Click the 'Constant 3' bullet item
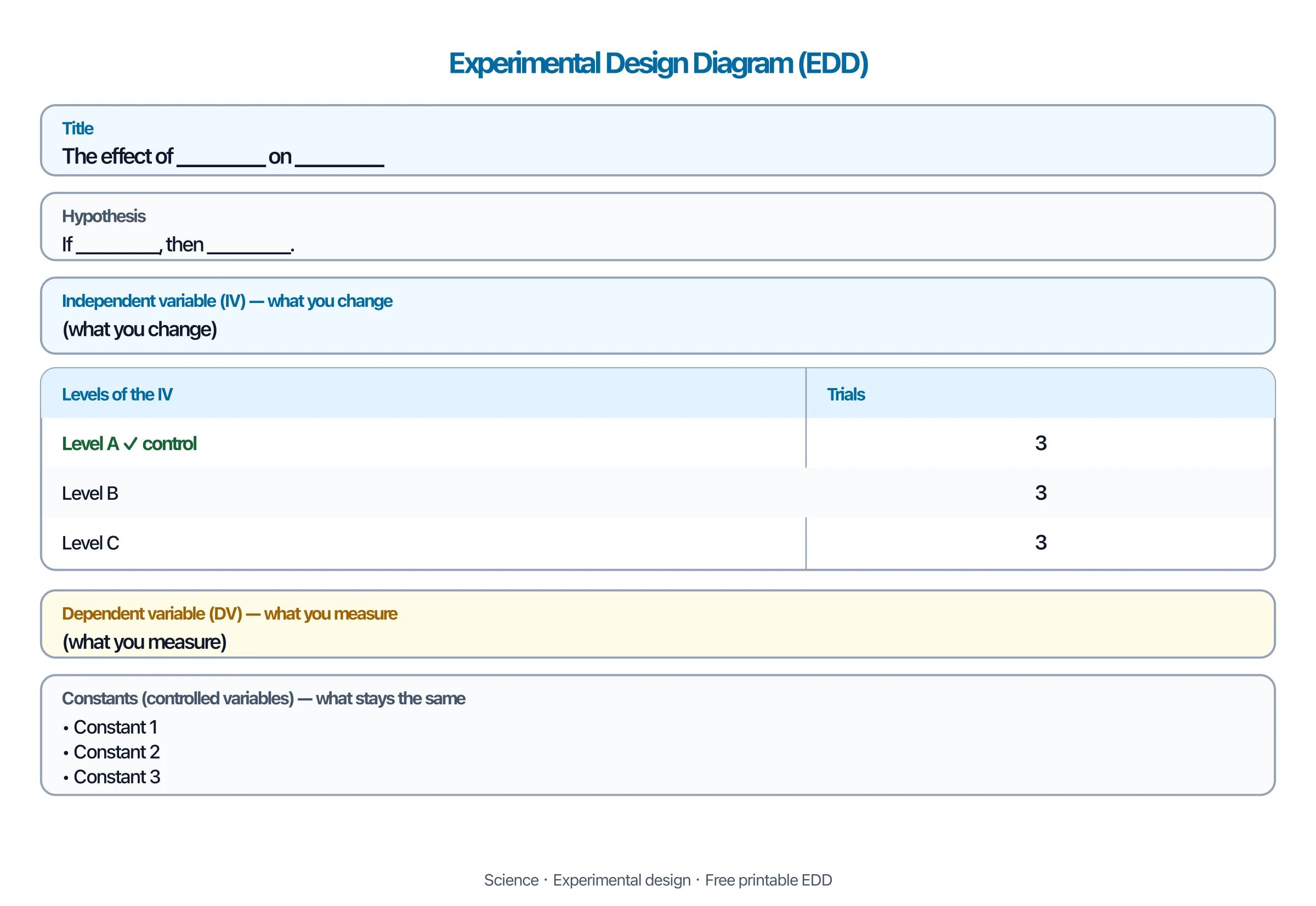 pyautogui.click(x=111, y=777)
